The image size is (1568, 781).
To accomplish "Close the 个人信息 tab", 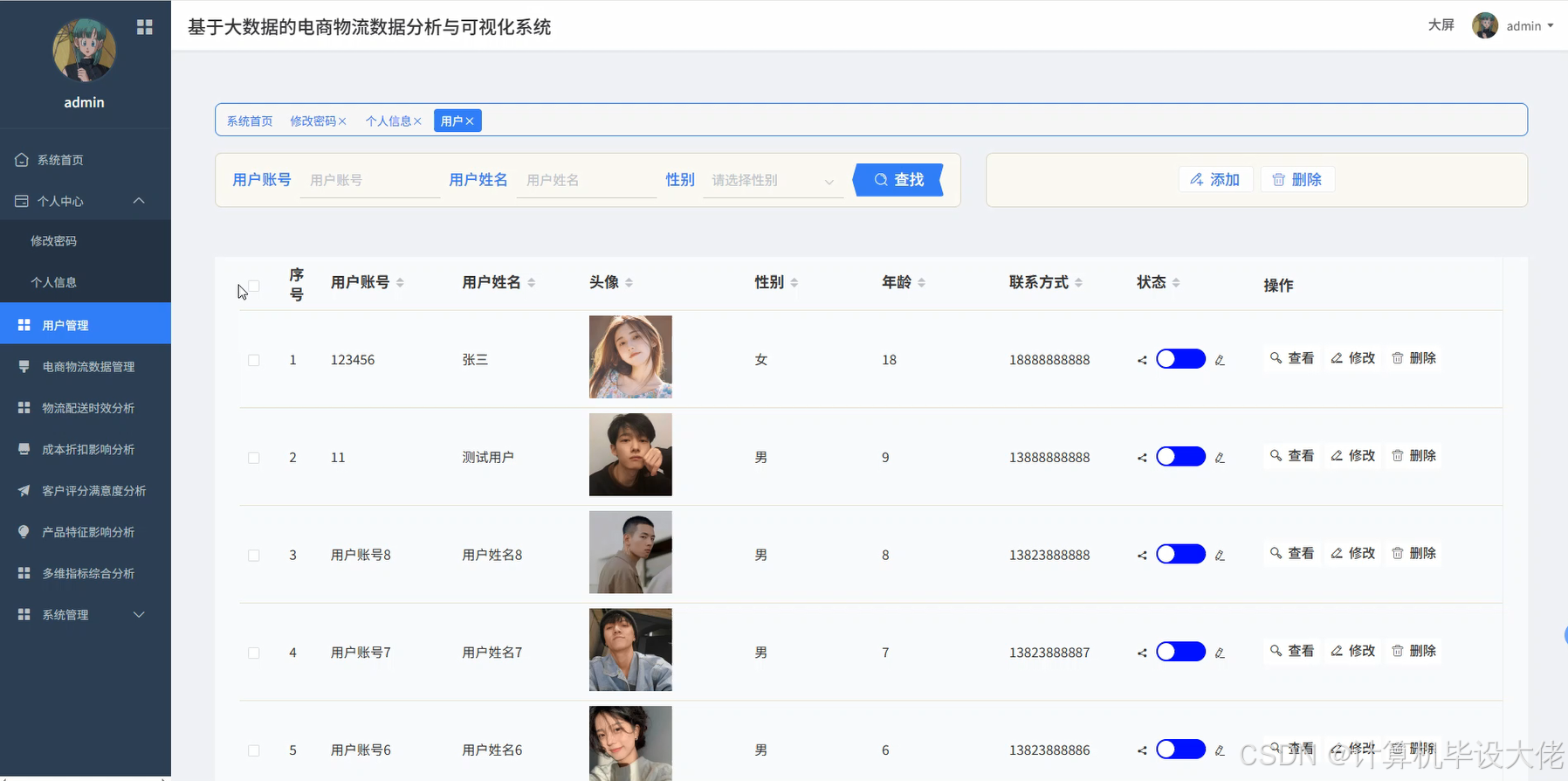I will click(417, 121).
